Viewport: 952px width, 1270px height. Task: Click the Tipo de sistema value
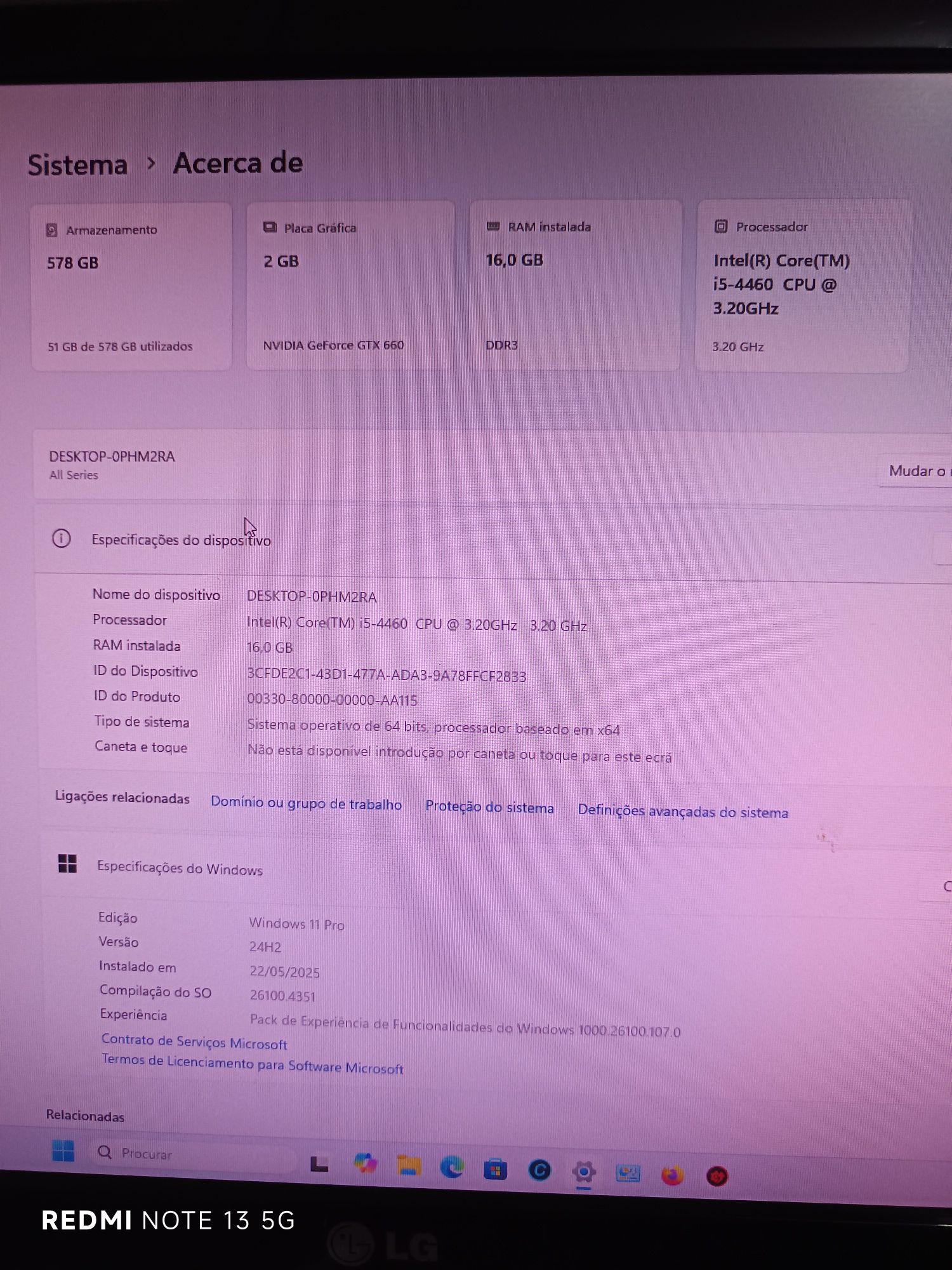[433, 728]
